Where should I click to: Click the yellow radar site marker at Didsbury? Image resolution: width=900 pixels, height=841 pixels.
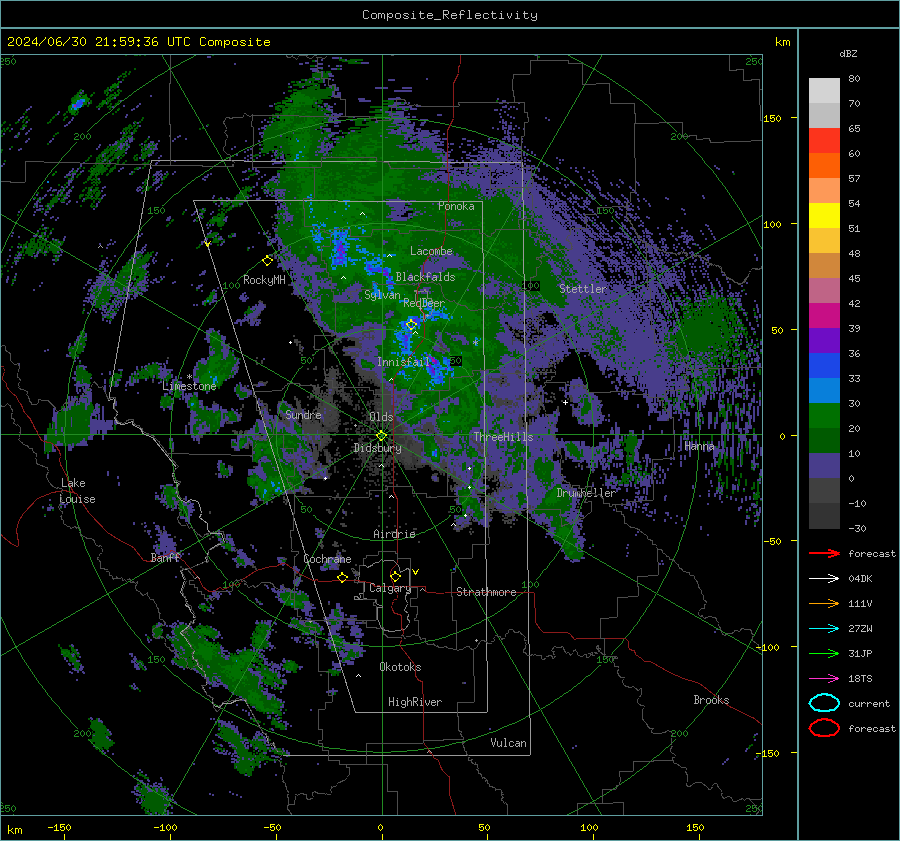tap(381, 436)
